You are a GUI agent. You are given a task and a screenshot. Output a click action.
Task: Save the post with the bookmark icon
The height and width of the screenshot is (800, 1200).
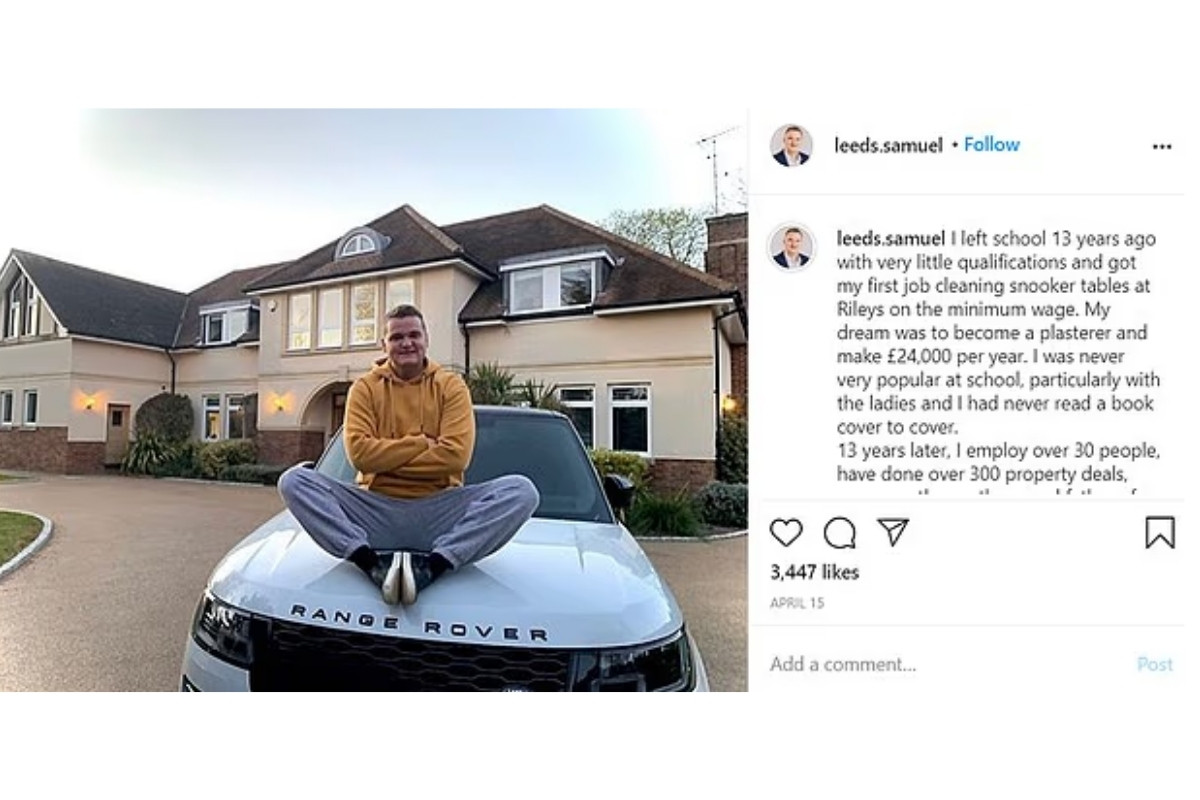[x=1159, y=532]
